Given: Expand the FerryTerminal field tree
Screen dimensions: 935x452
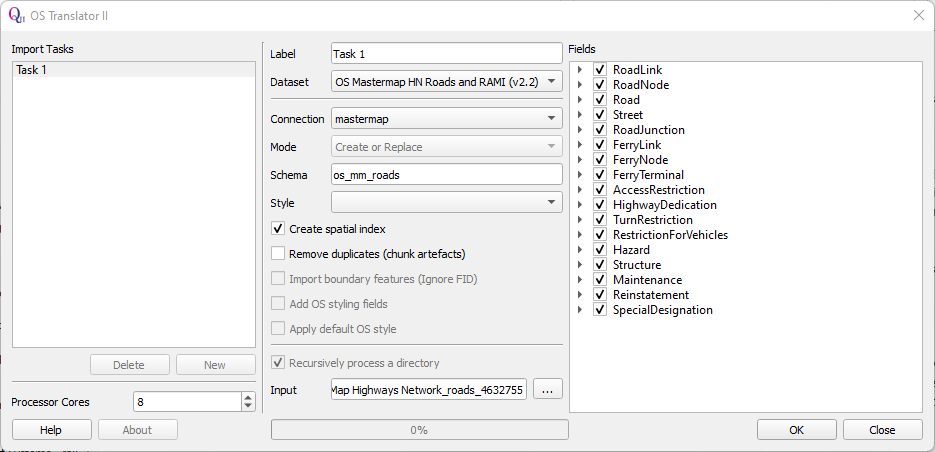Looking at the screenshot, I should tap(580, 175).
